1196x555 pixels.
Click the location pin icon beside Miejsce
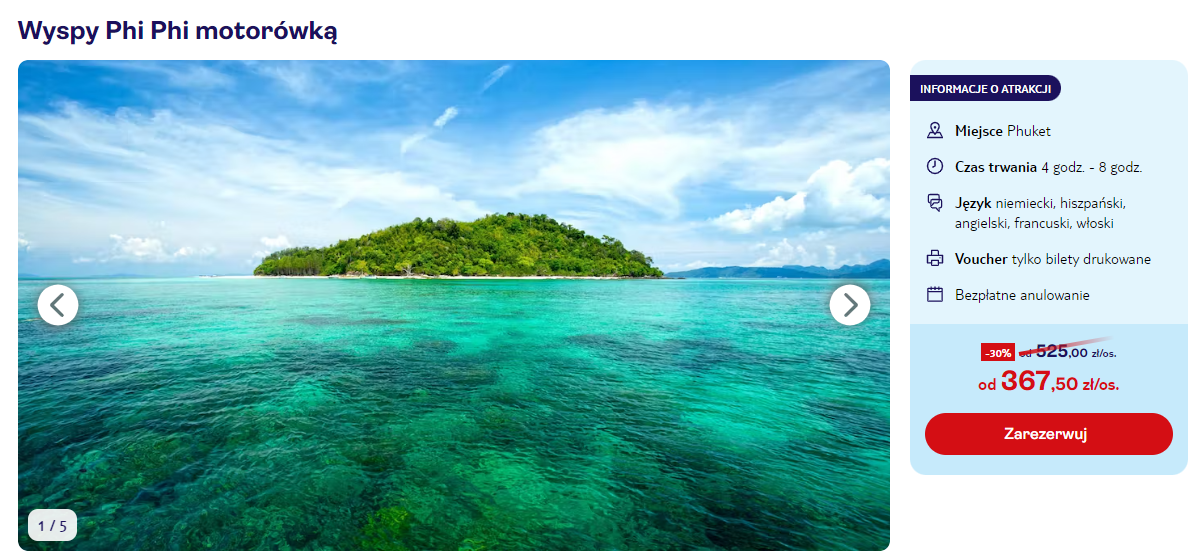[934, 130]
